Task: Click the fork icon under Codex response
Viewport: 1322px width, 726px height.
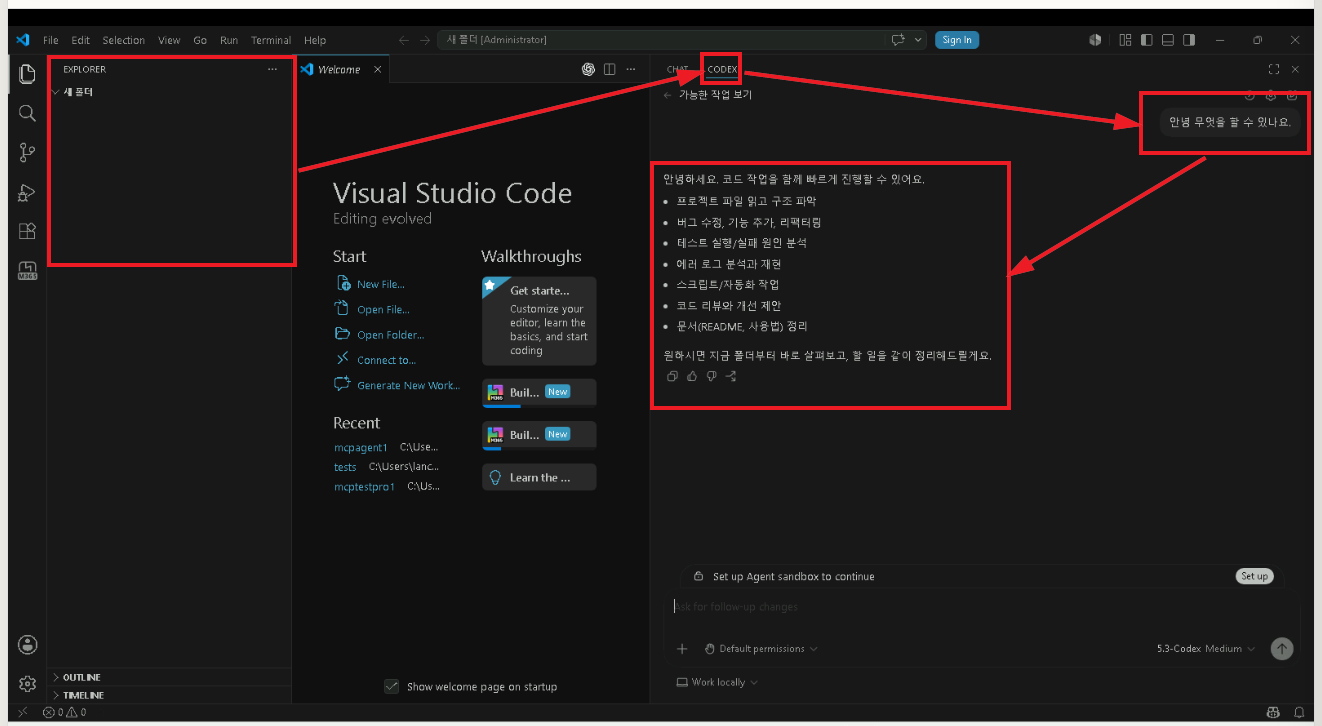Action: (731, 376)
